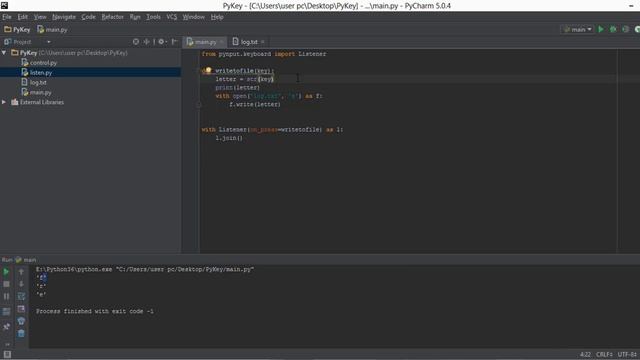Open the Navigate menu

coord(64,17)
